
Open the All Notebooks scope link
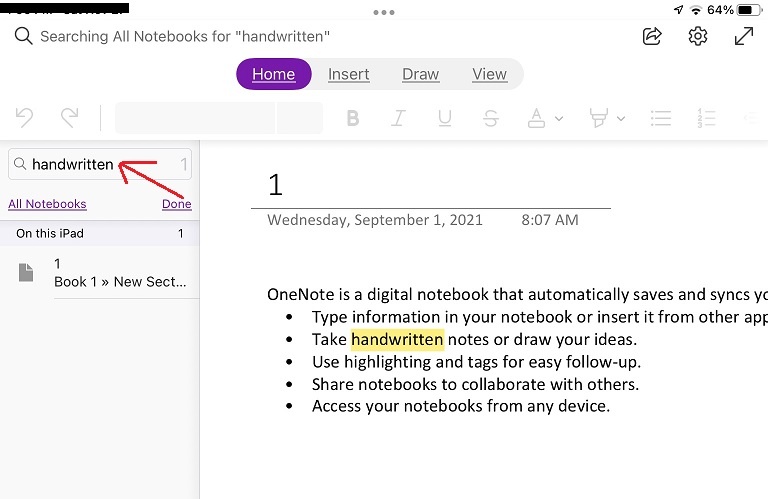[47, 204]
